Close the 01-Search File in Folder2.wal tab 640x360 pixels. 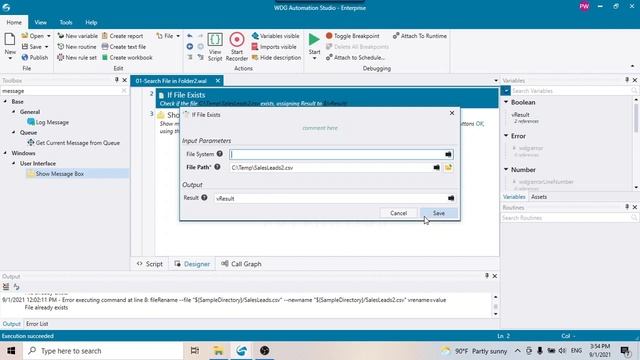[218, 81]
